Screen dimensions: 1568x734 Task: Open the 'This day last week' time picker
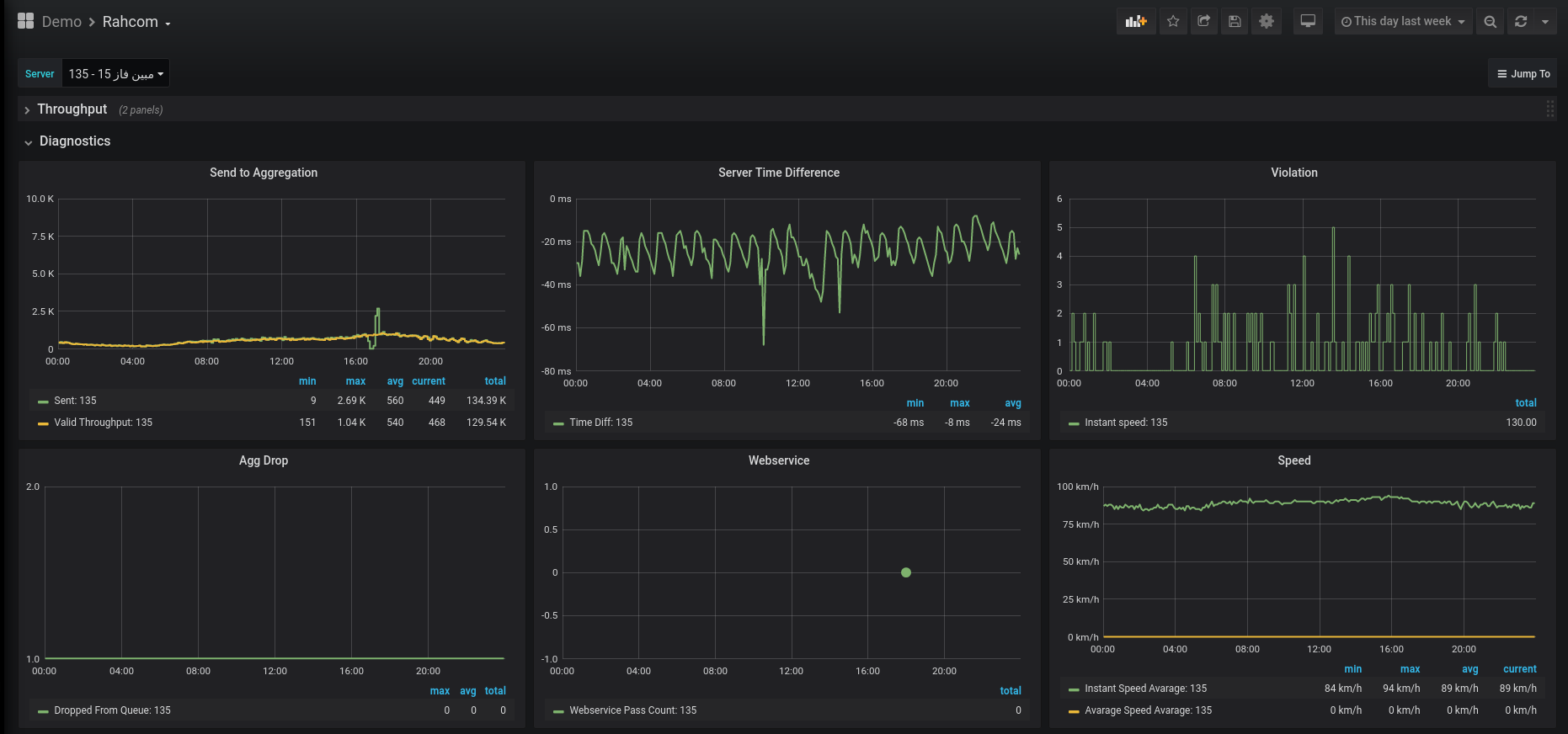point(1403,22)
